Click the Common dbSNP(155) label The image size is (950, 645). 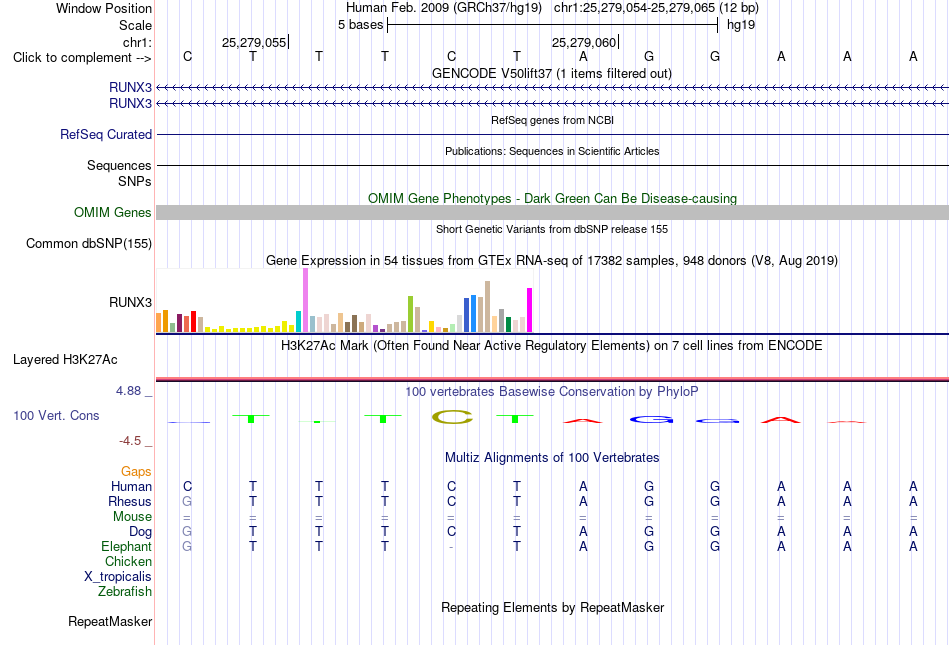[x=89, y=243]
